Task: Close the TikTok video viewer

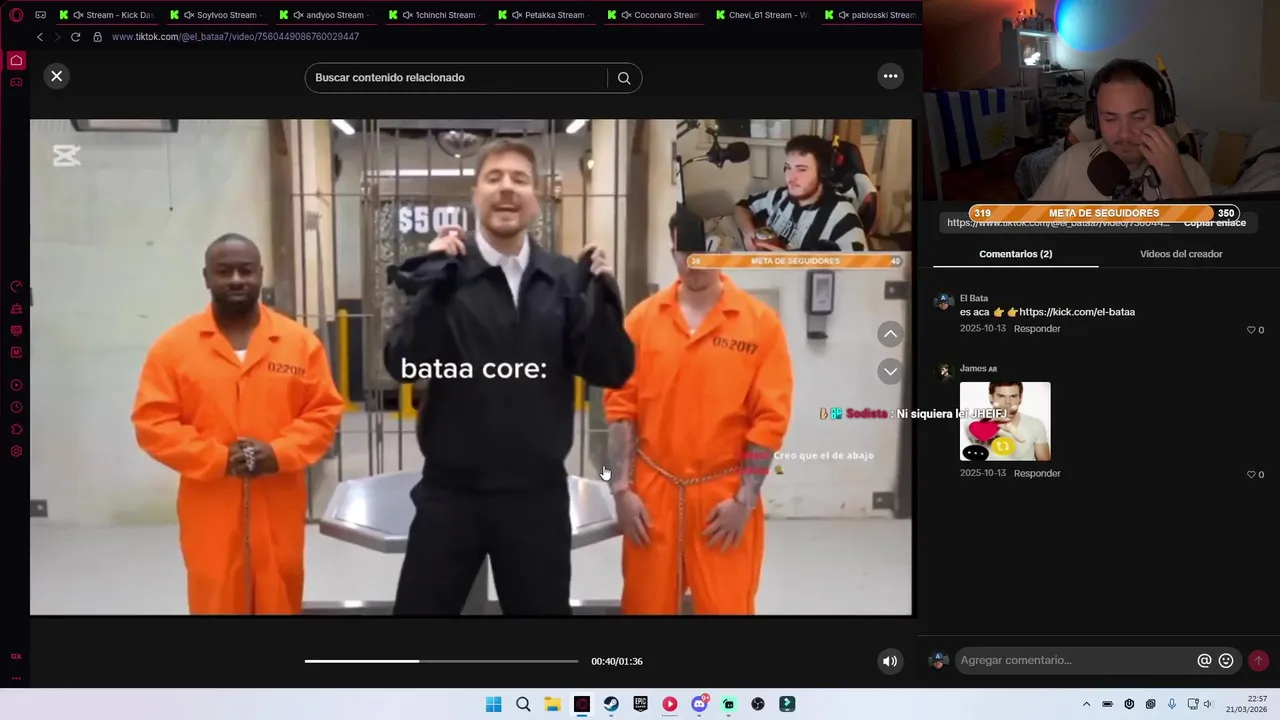Action: pos(57,76)
